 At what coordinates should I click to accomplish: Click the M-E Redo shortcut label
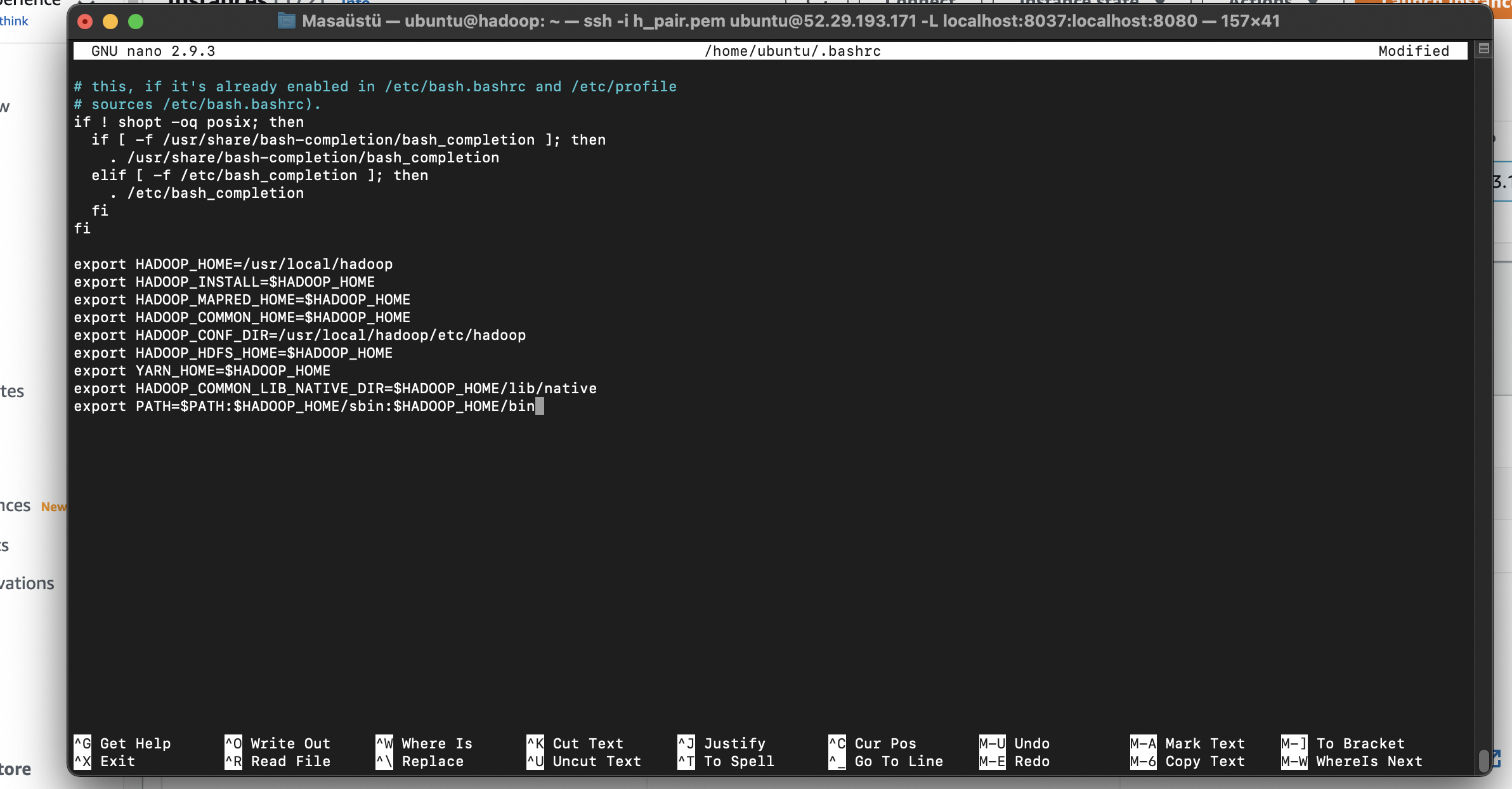(x=1032, y=761)
